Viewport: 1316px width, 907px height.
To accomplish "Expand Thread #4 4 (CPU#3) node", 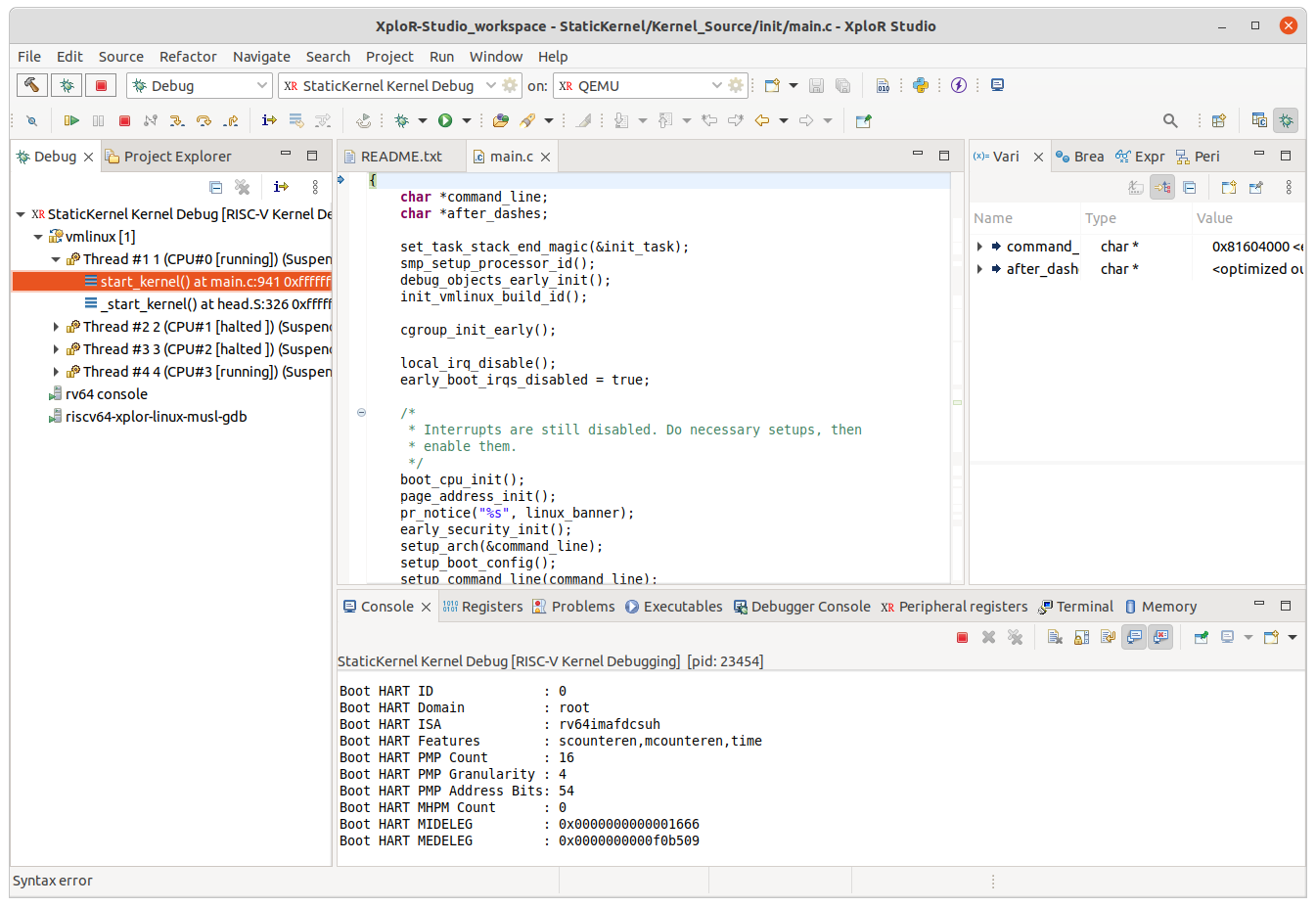I will coord(56,372).
